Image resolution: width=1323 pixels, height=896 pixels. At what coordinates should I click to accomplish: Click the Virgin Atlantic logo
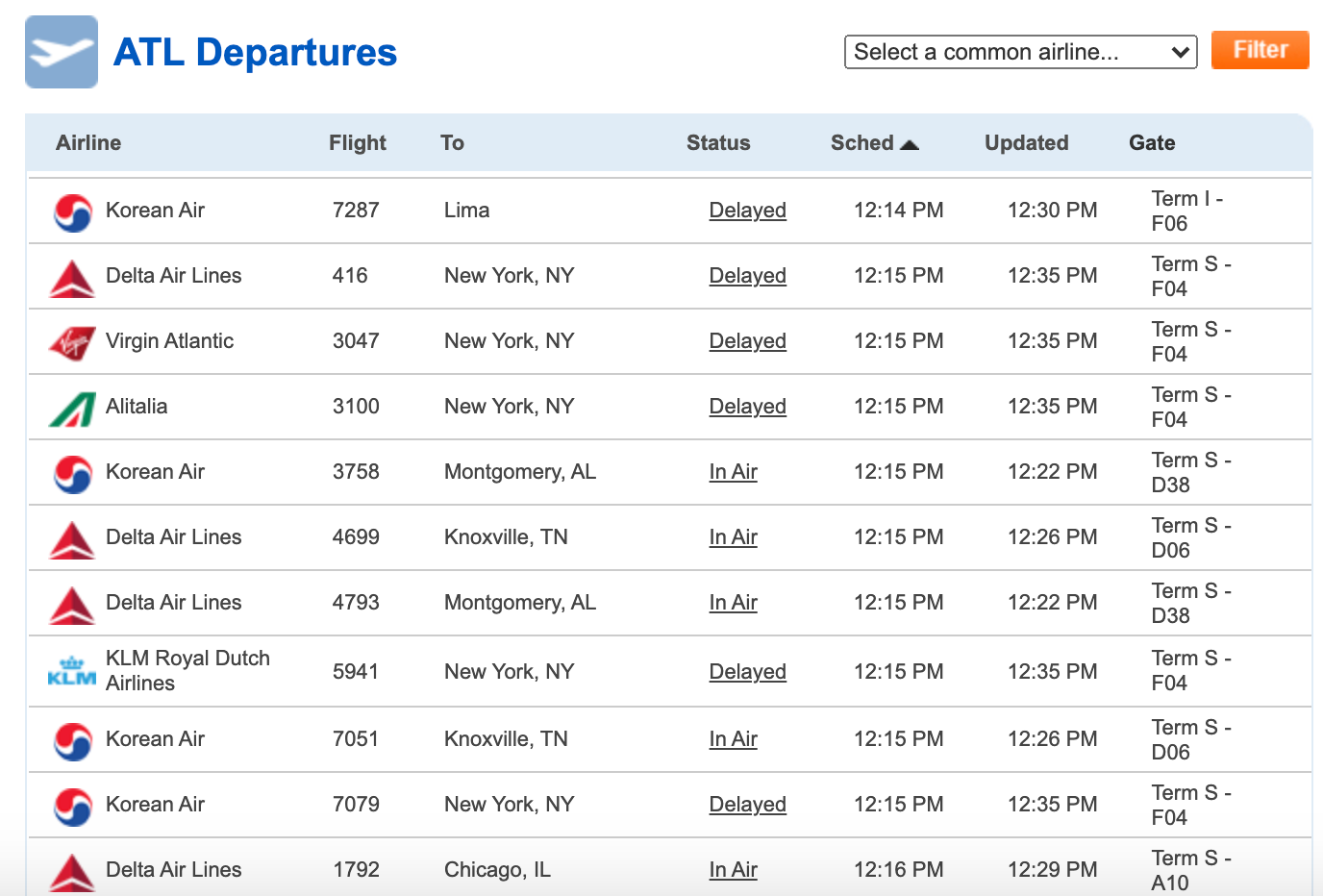pos(72,342)
